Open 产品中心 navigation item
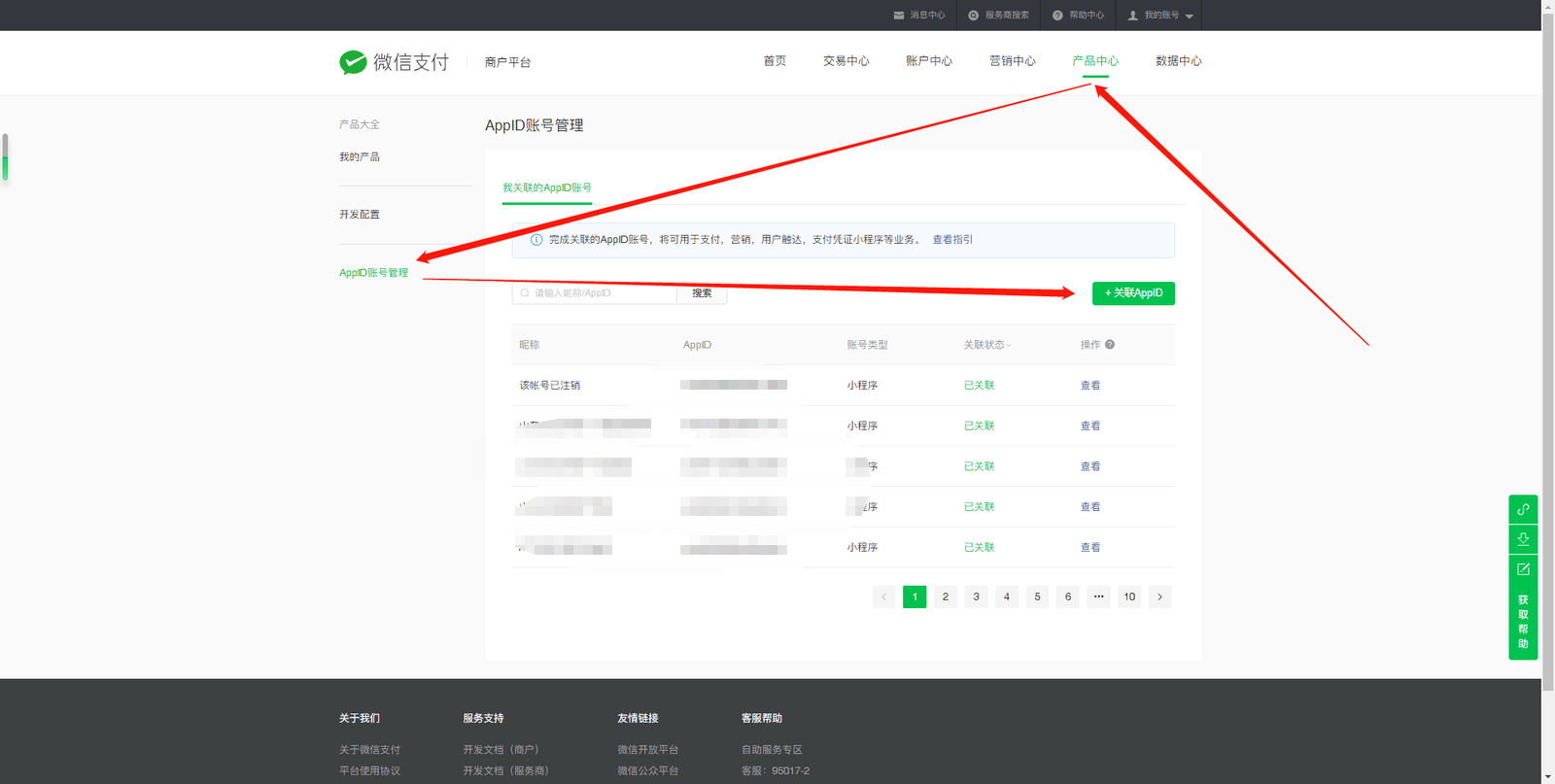1555x784 pixels. 1095,61
